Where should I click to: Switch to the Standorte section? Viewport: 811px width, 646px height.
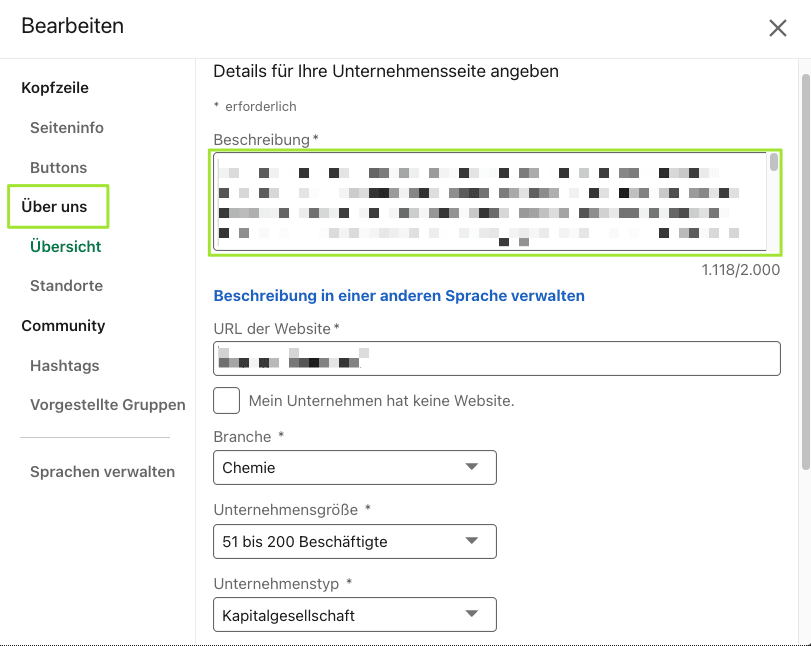pyautogui.click(x=66, y=286)
